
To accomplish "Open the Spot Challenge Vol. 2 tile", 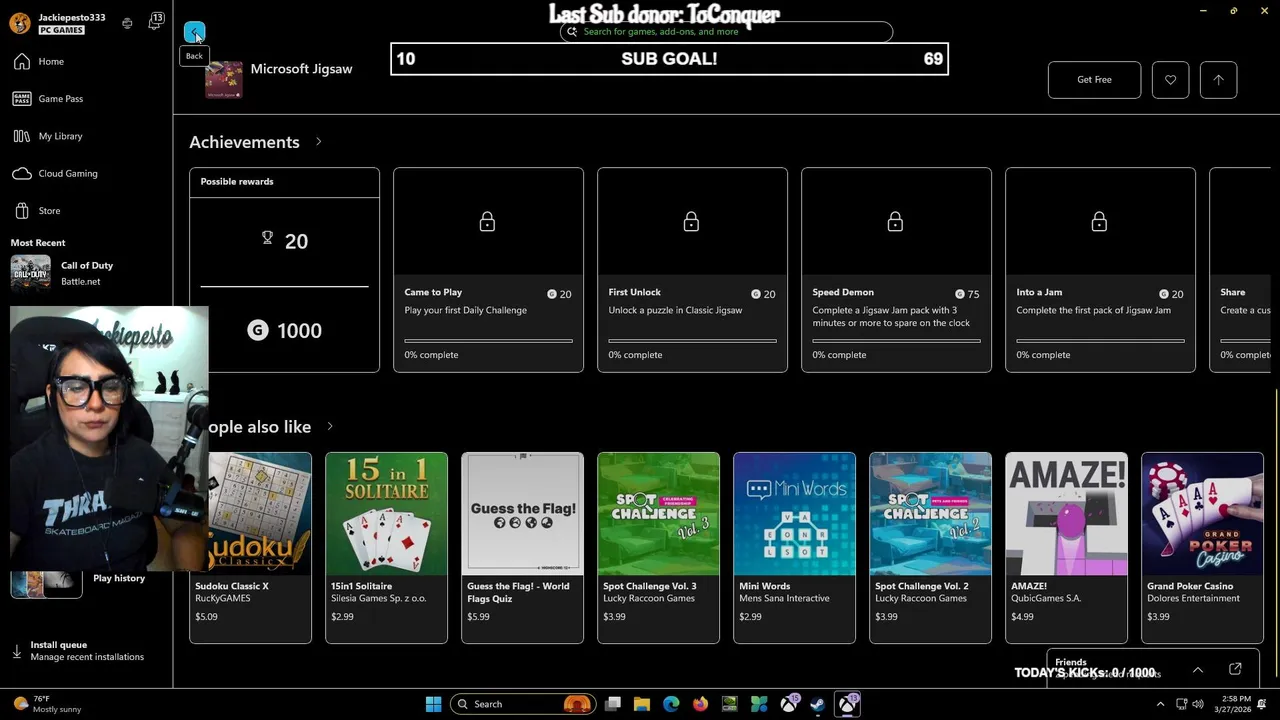I will pos(930,547).
